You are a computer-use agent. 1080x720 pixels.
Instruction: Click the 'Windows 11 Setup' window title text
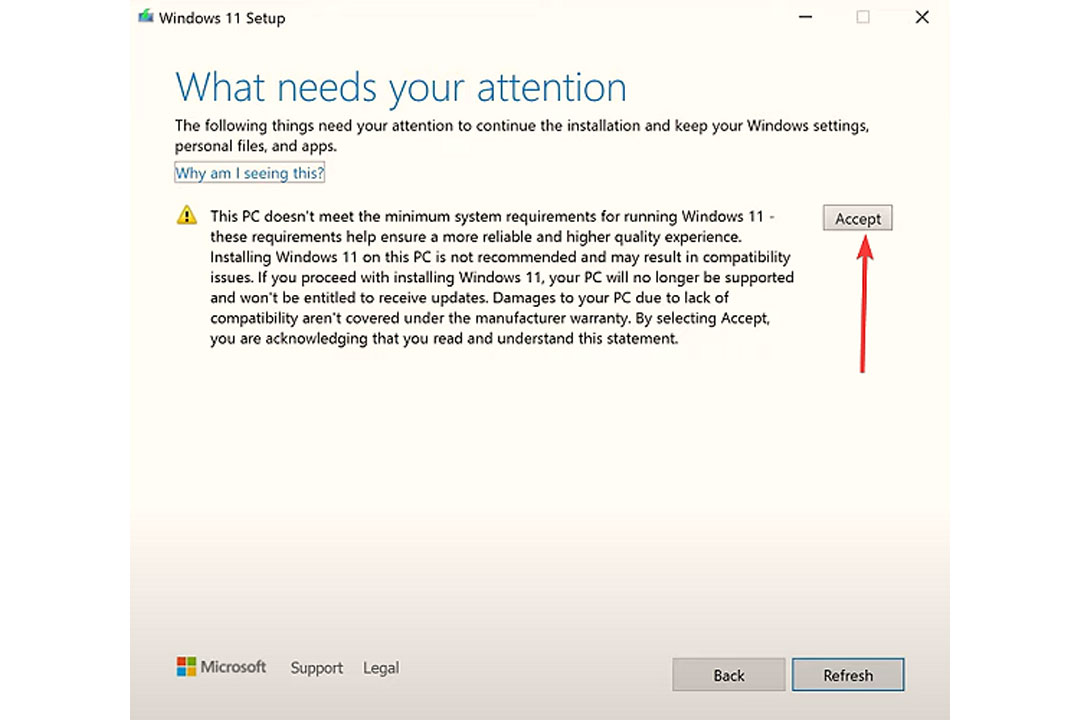pos(222,18)
